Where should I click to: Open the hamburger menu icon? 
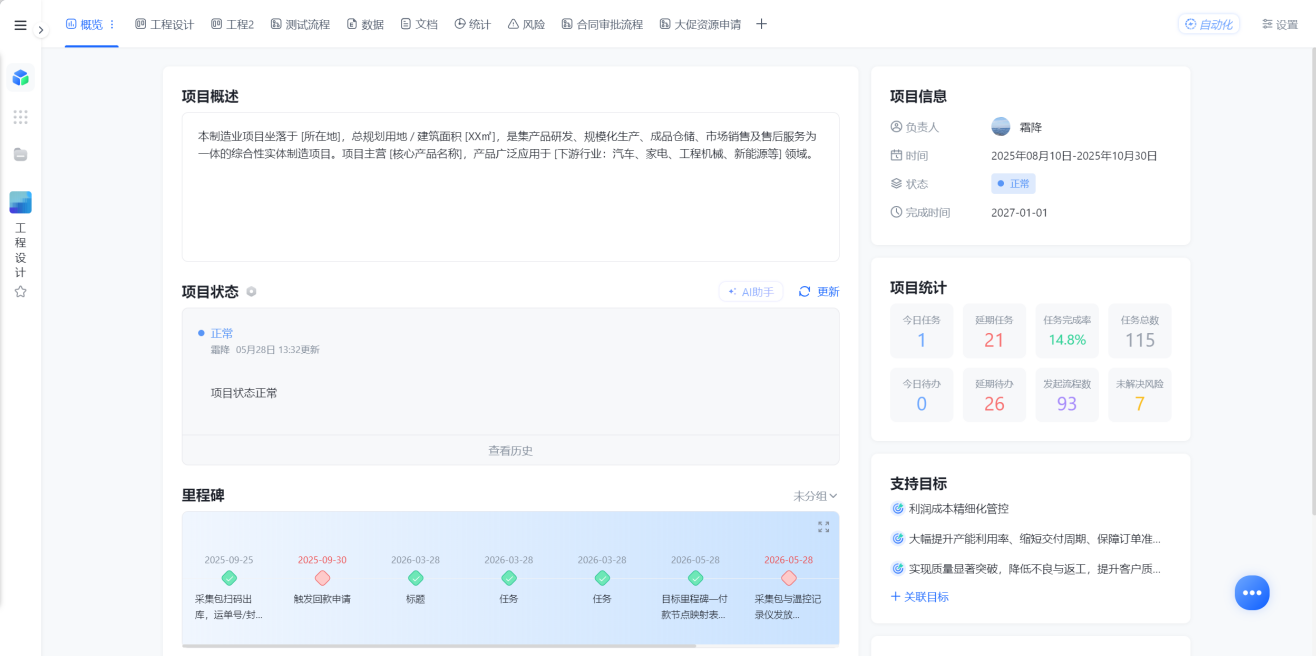tap(20, 25)
